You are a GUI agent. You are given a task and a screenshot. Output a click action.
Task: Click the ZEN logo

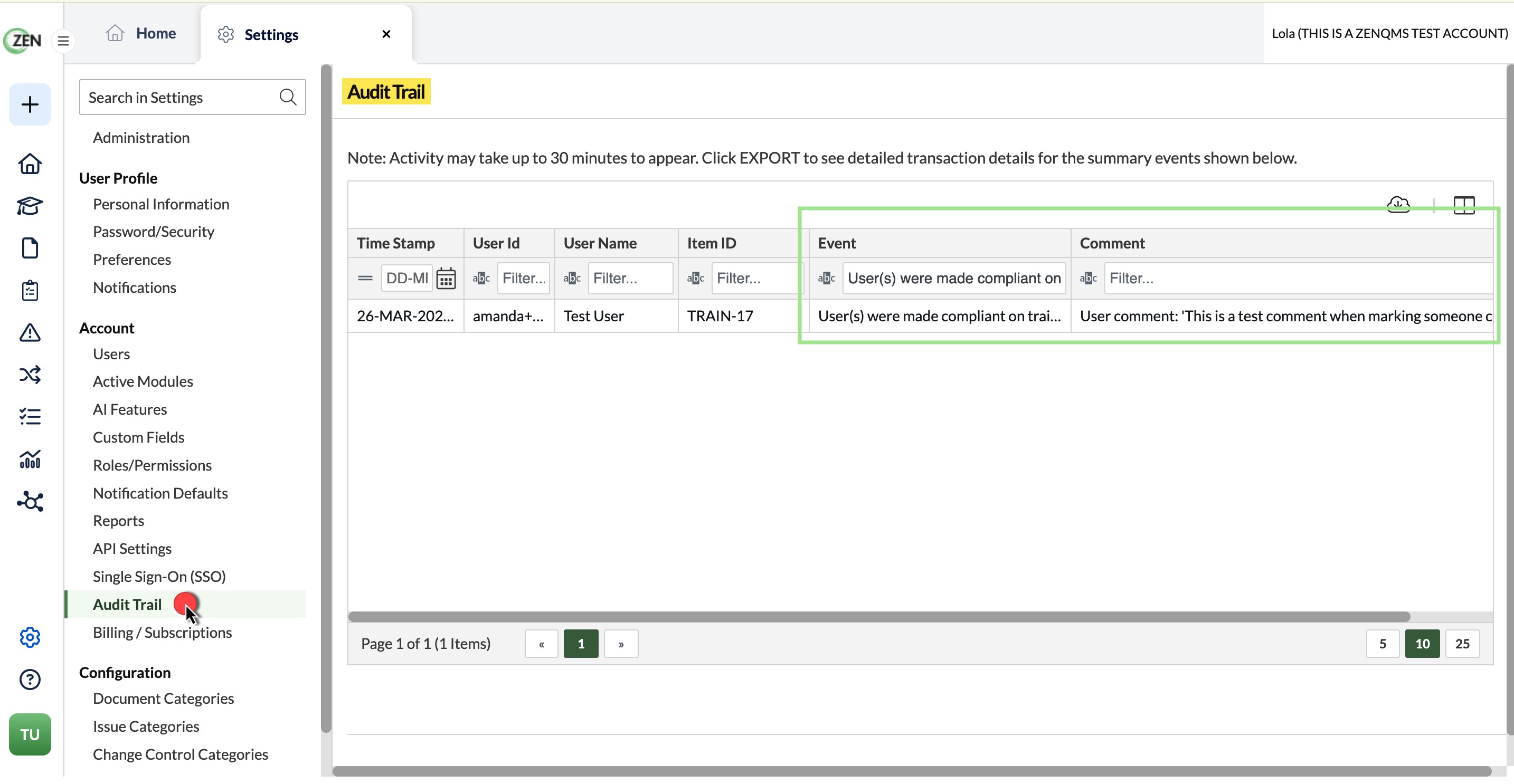pos(23,41)
